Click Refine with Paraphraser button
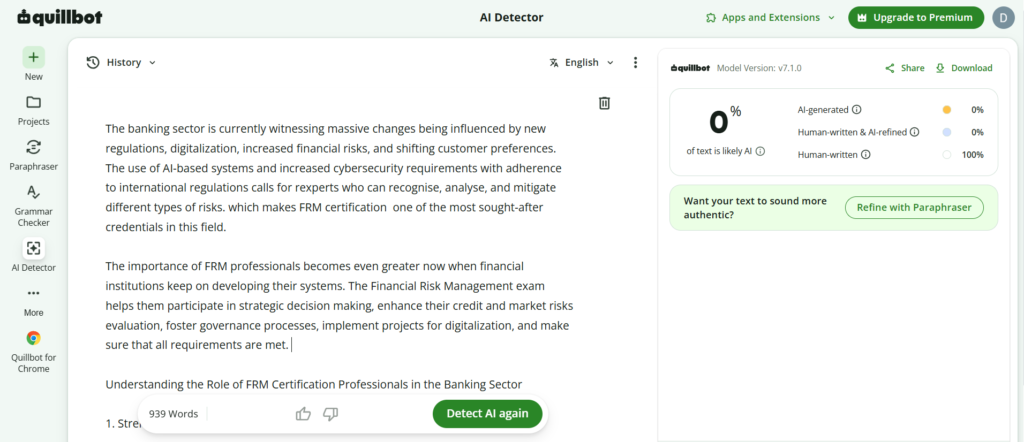 914,208
